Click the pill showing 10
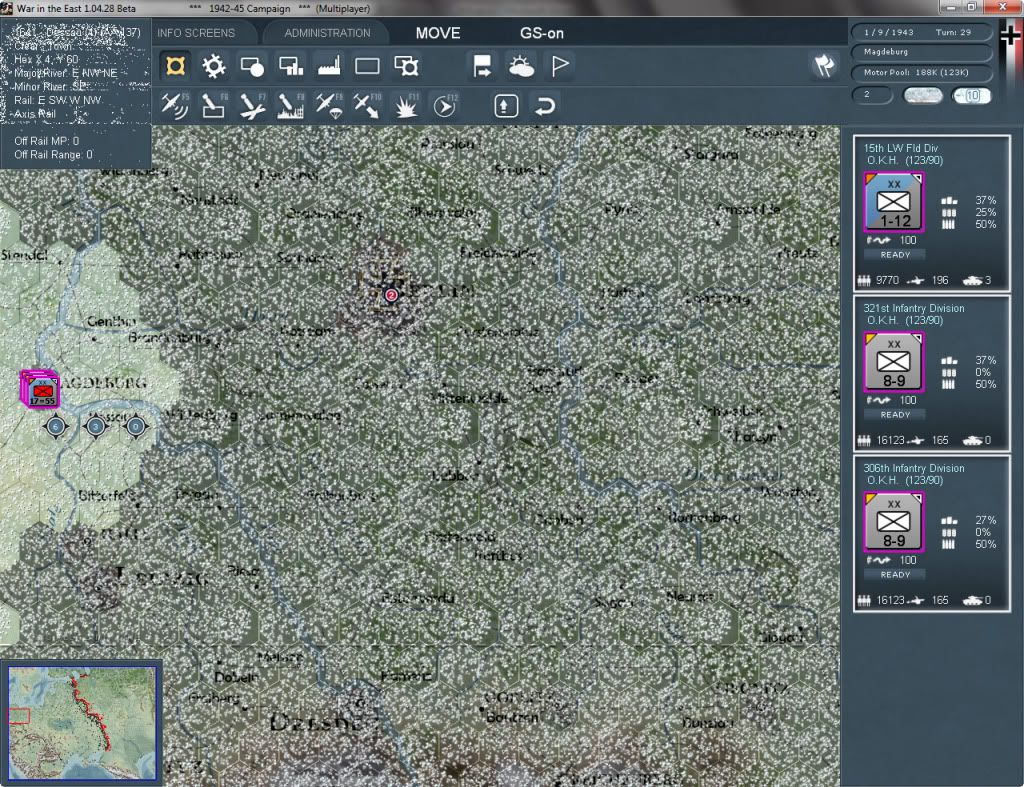Viewport: 1024px width, 787px height. coord(971,95)
